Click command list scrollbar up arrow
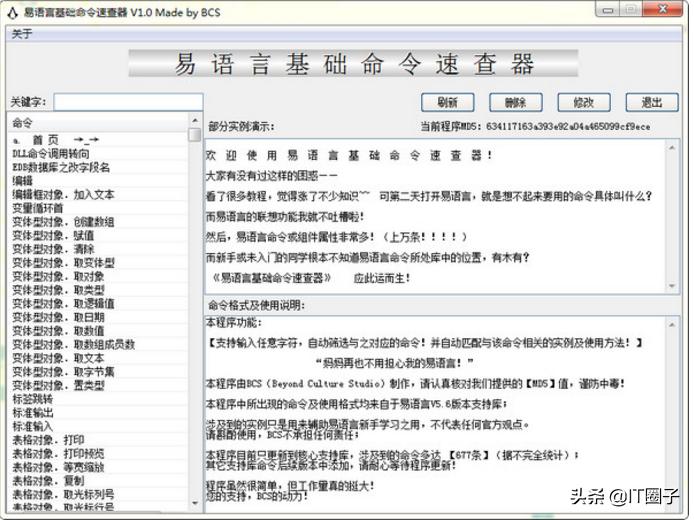 pos(195,120)
